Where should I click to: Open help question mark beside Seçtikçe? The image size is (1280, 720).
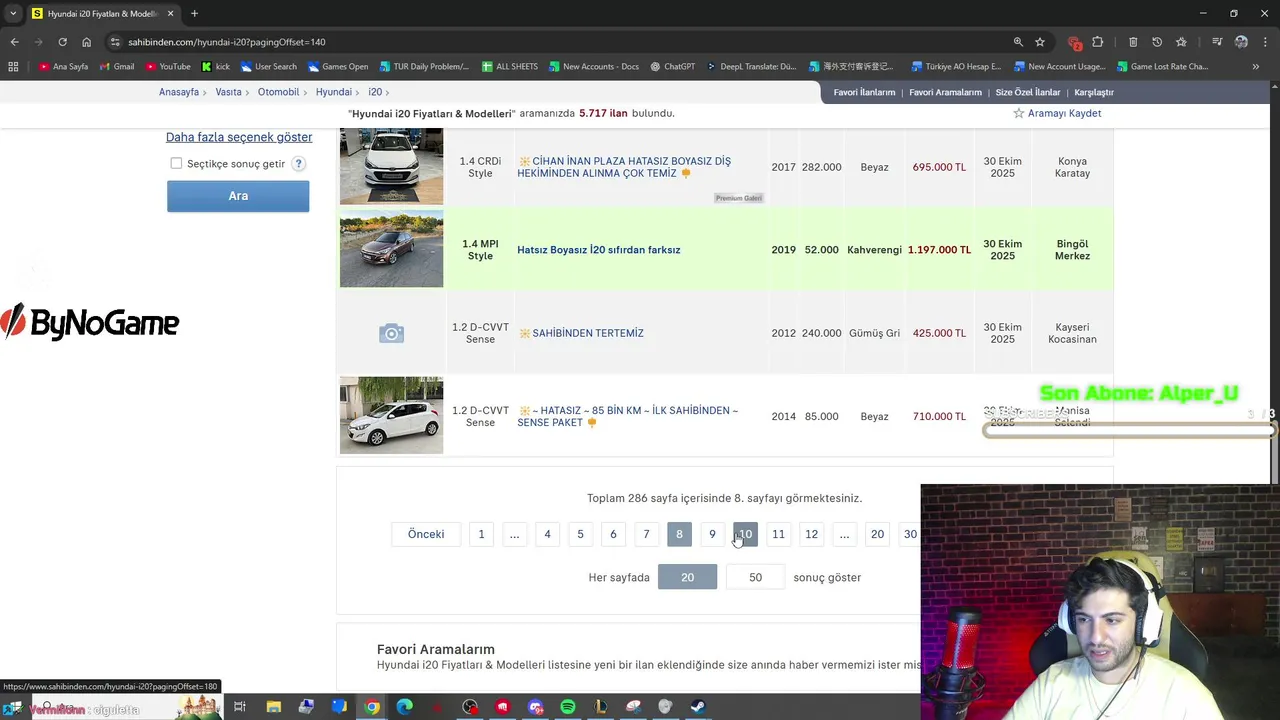pos(298,163)
